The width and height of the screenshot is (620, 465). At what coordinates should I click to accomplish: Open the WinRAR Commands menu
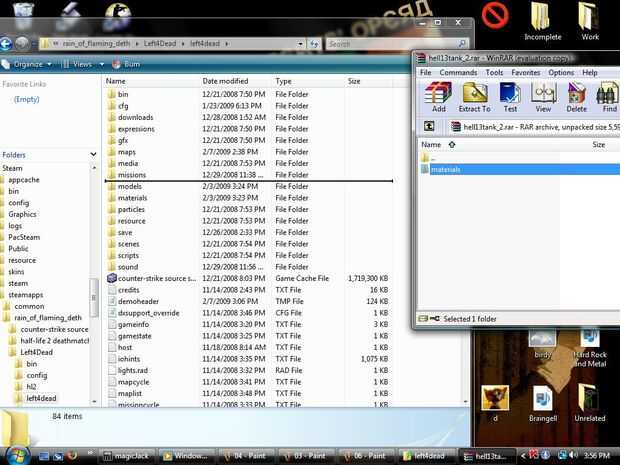(458, 72)
